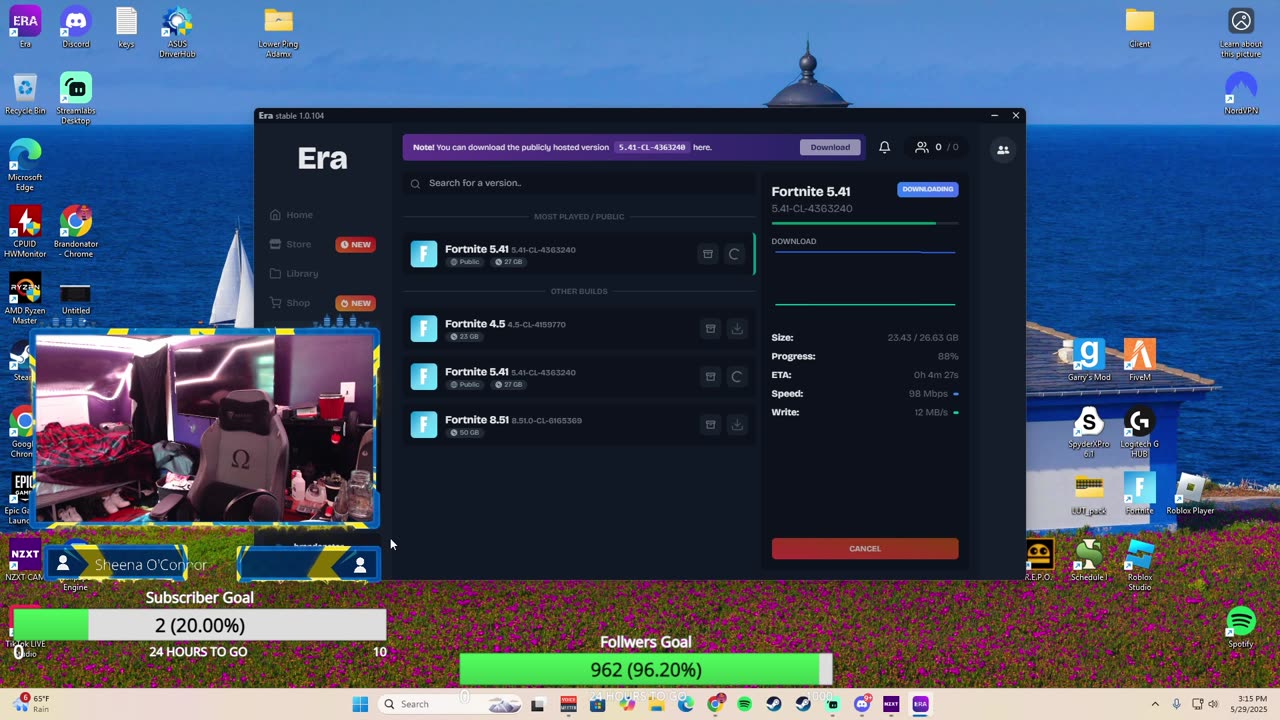Open Roblox Studio desktop shortcut

pyautogui.click(x=1139, y=565)
